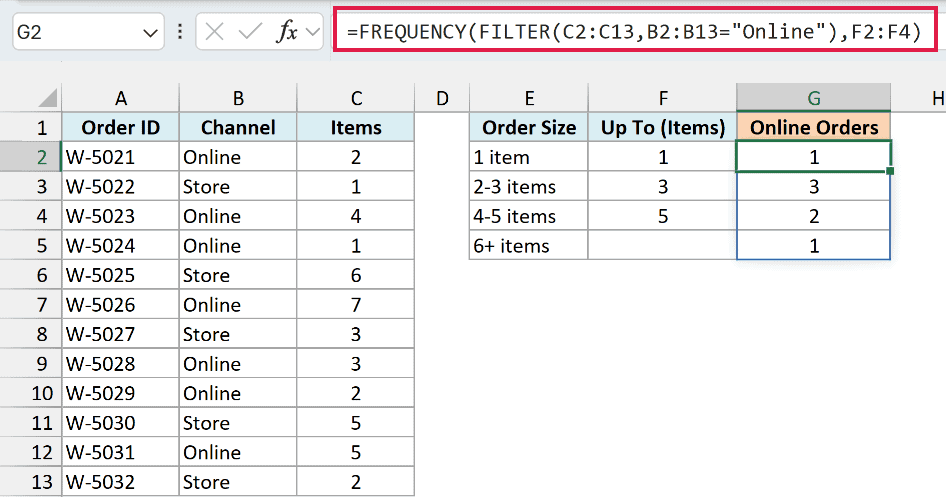The width and height of the screenshot is (946, 497).
Task: Select row 1 header
Action: [31, 127]
